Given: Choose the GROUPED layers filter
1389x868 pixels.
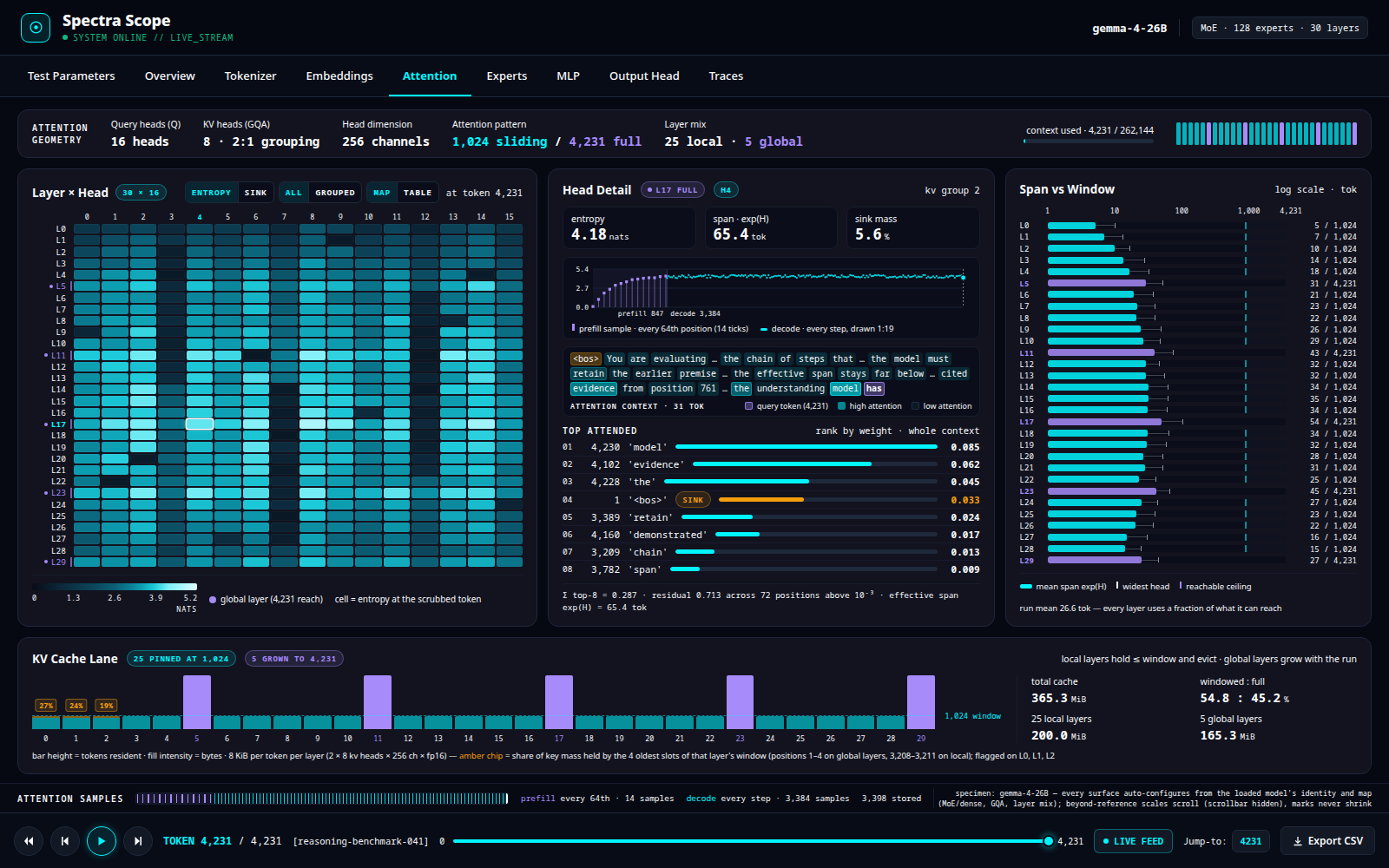Looking at the screenshot, I should point(335,193).
